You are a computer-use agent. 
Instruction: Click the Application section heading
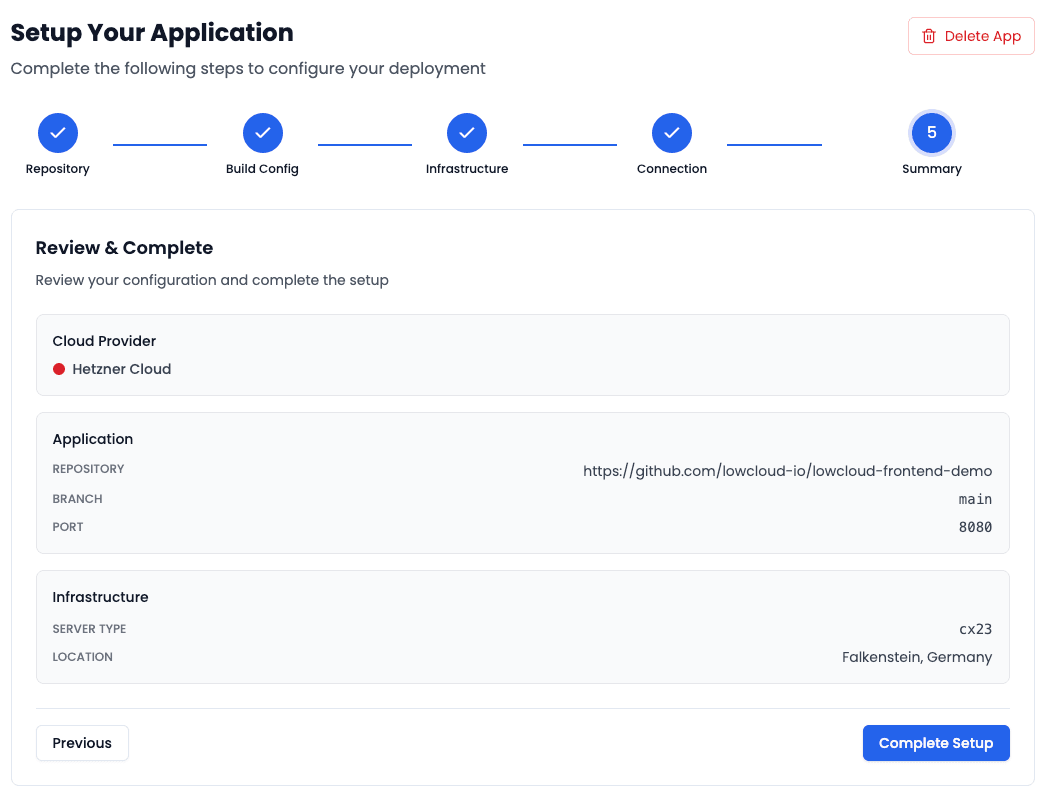92,438
